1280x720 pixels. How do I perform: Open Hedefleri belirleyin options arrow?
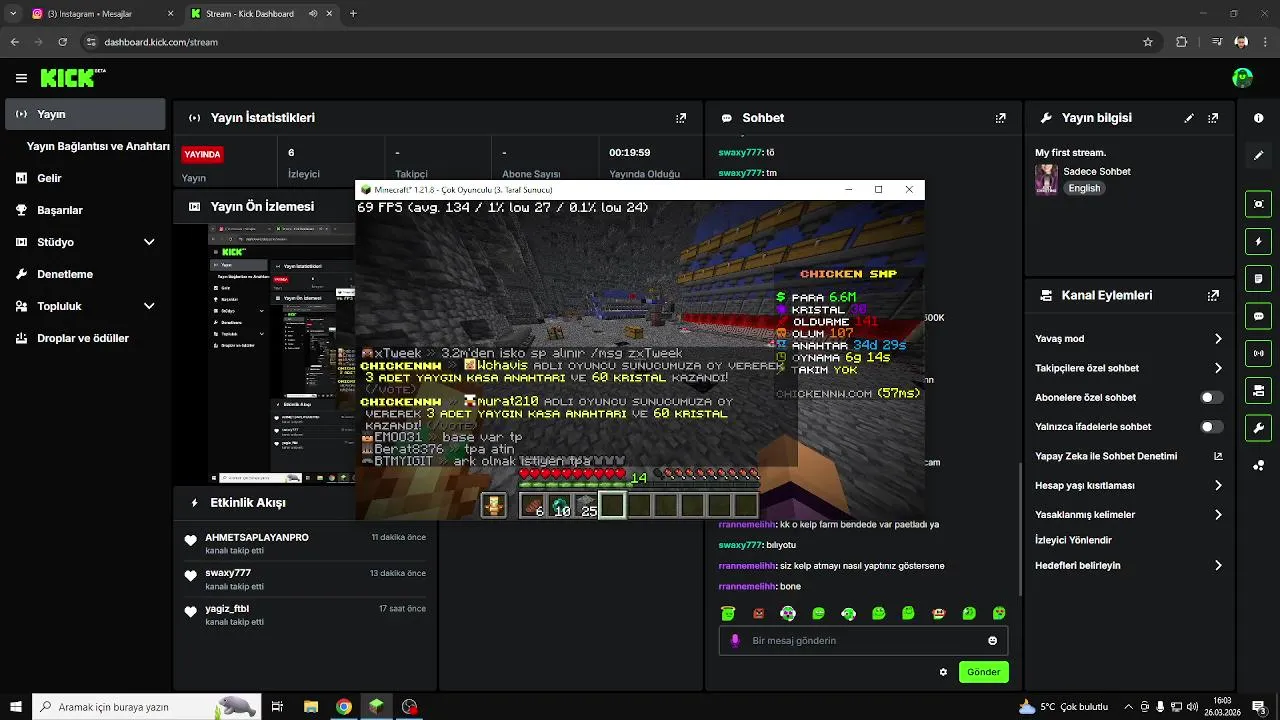(x=1218, y=565)
